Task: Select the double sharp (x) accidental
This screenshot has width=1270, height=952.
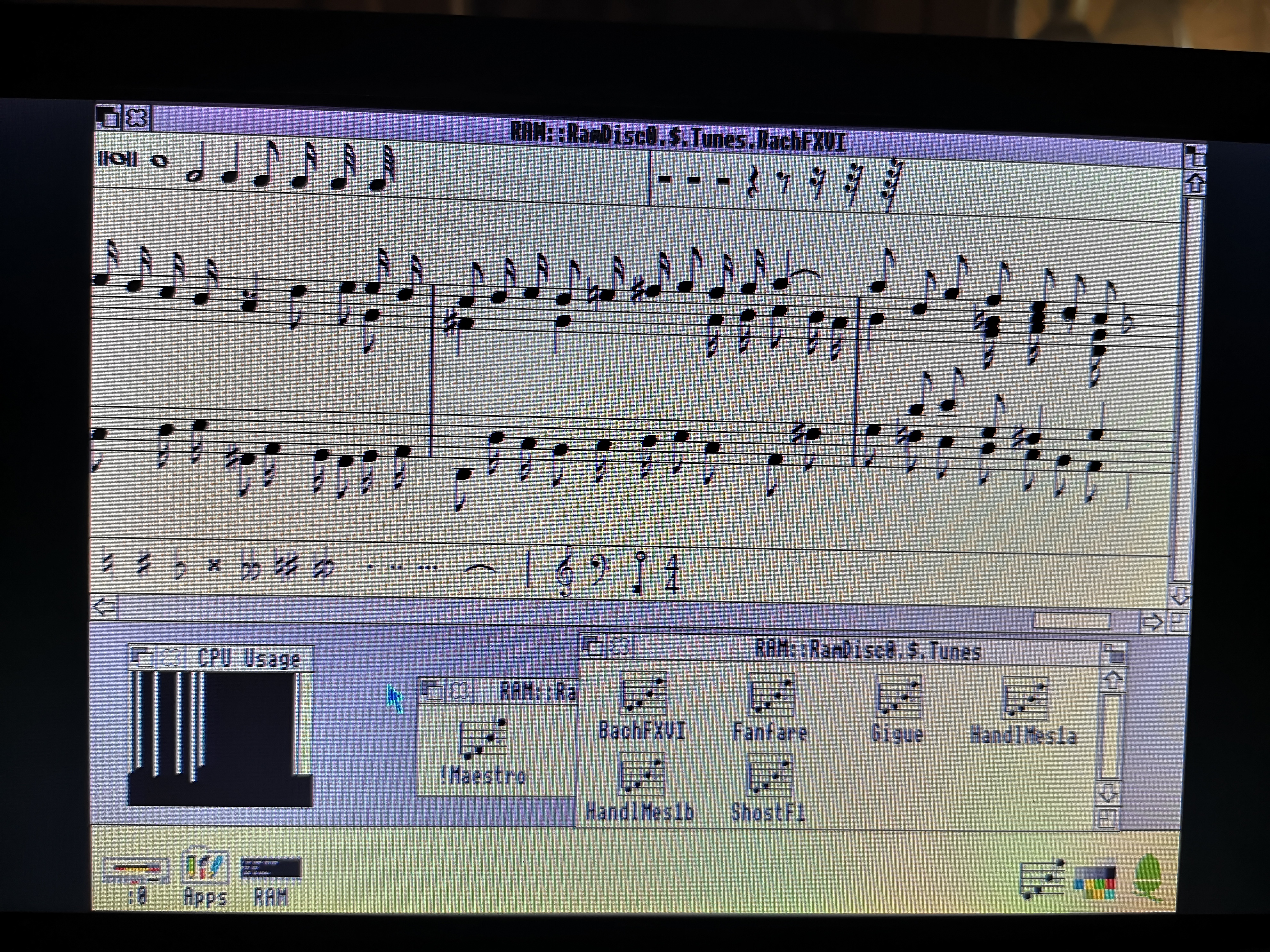Action: point(214,566)
